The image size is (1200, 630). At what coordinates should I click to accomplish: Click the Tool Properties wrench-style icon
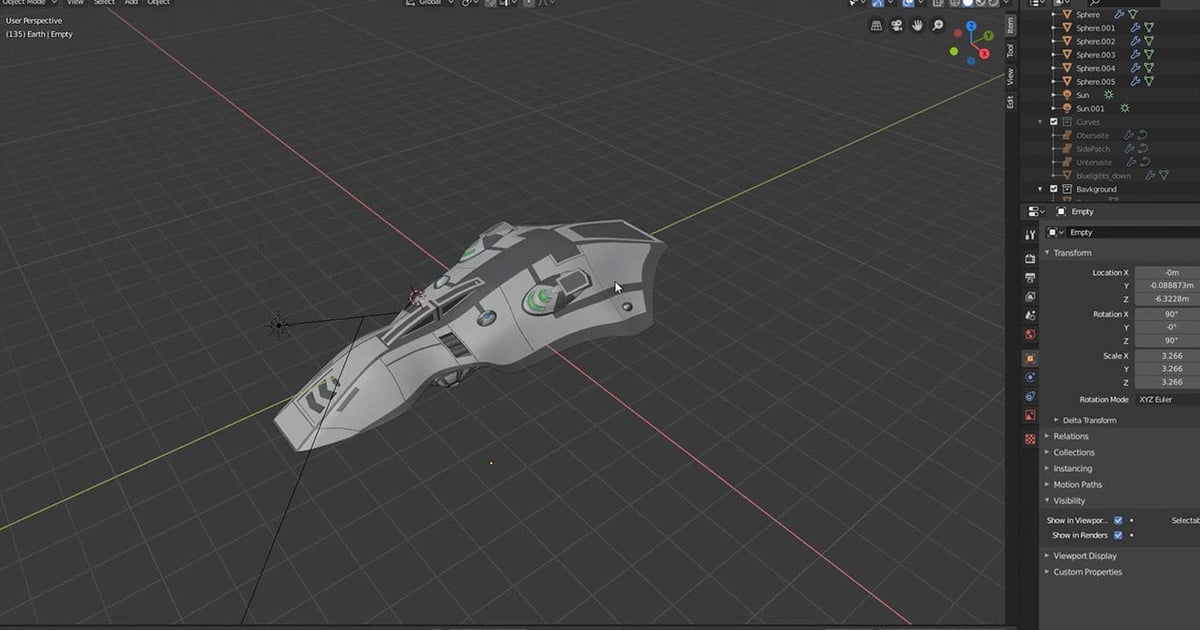[1029, 235]
